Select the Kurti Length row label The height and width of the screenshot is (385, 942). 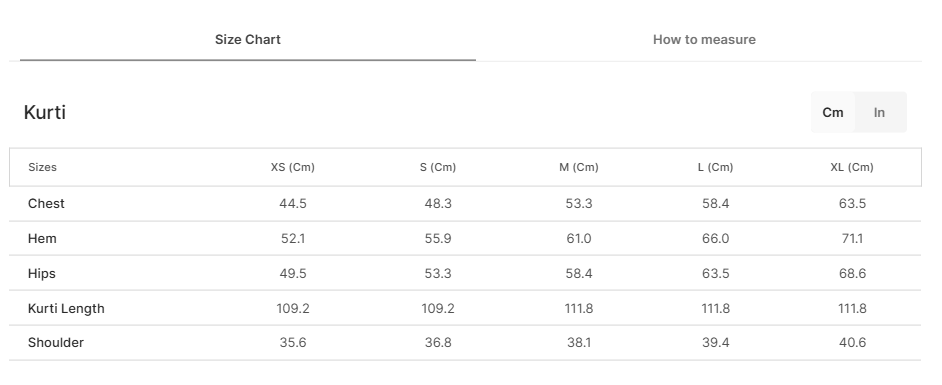pos(66,308)
